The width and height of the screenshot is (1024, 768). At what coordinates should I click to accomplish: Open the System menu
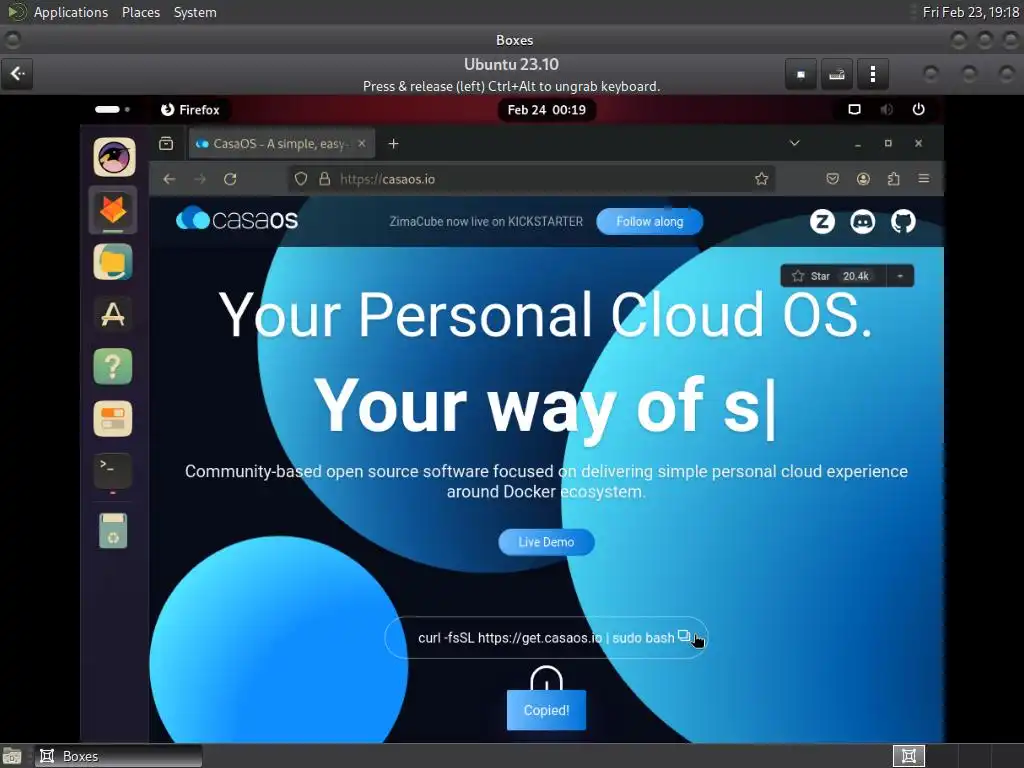(x=195, y=12)
